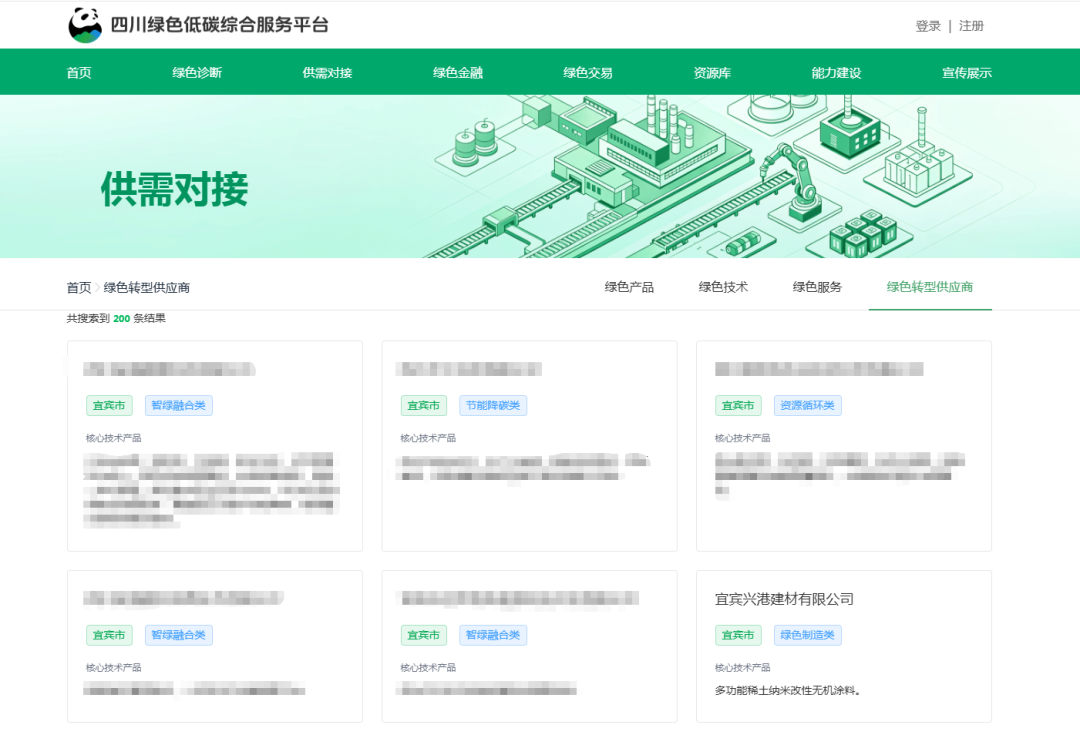
Task: Click the 资源循环类 tag
Action: pyautogui.click(x=807, y=406)
